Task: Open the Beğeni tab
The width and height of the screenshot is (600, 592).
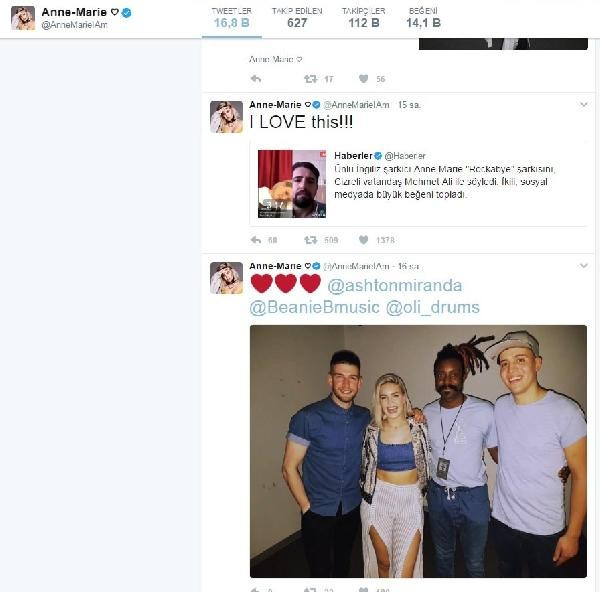Action: point(423,18)
